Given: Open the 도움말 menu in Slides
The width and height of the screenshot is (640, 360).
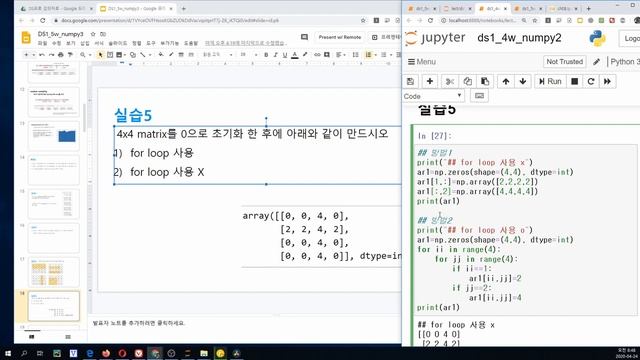Looking at the screenshot, I should 191,43.
